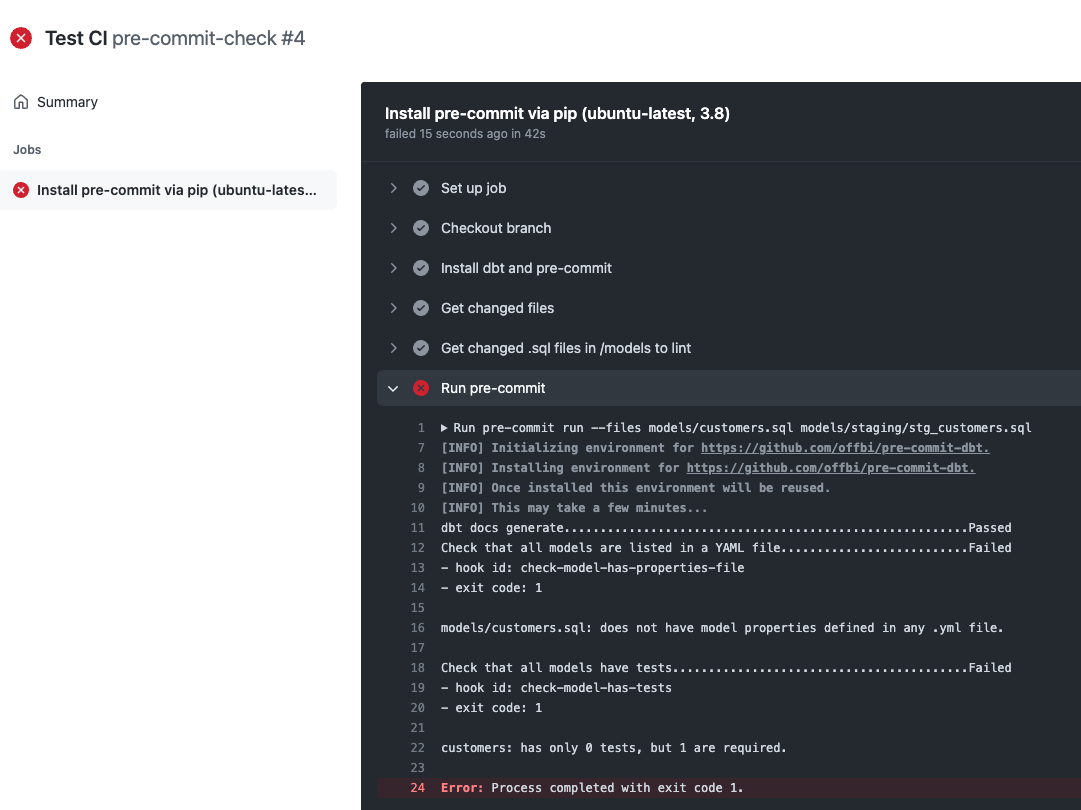
Task: Expand the Set up job step
Action: 393,188
